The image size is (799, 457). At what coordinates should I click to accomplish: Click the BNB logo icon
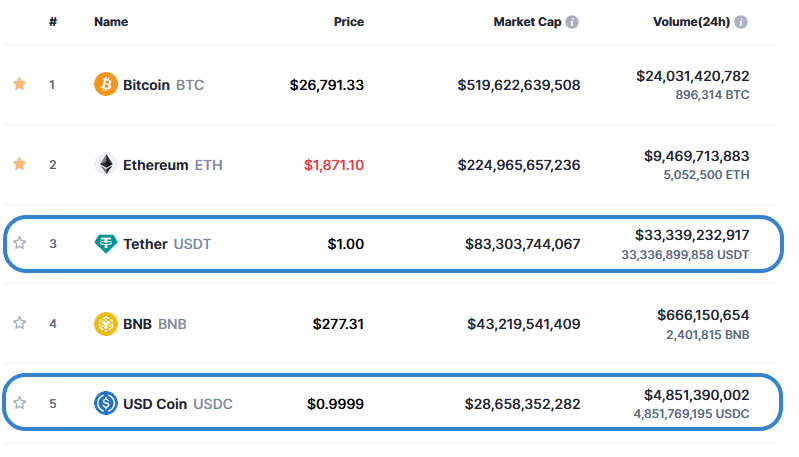coord(105,324)
